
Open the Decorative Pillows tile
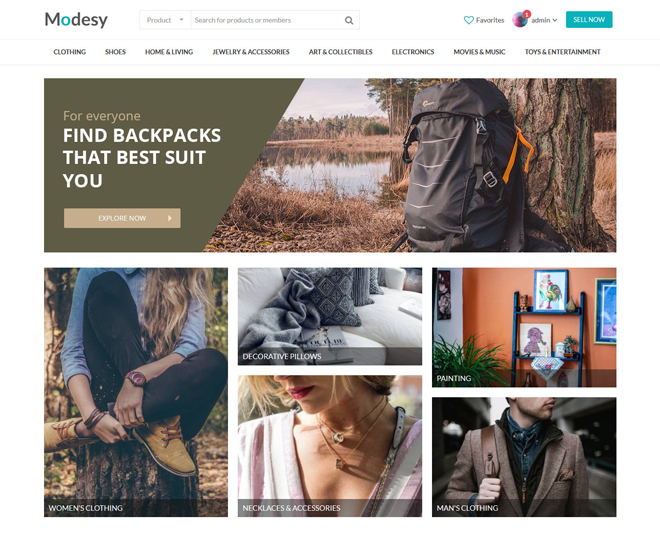330,316
